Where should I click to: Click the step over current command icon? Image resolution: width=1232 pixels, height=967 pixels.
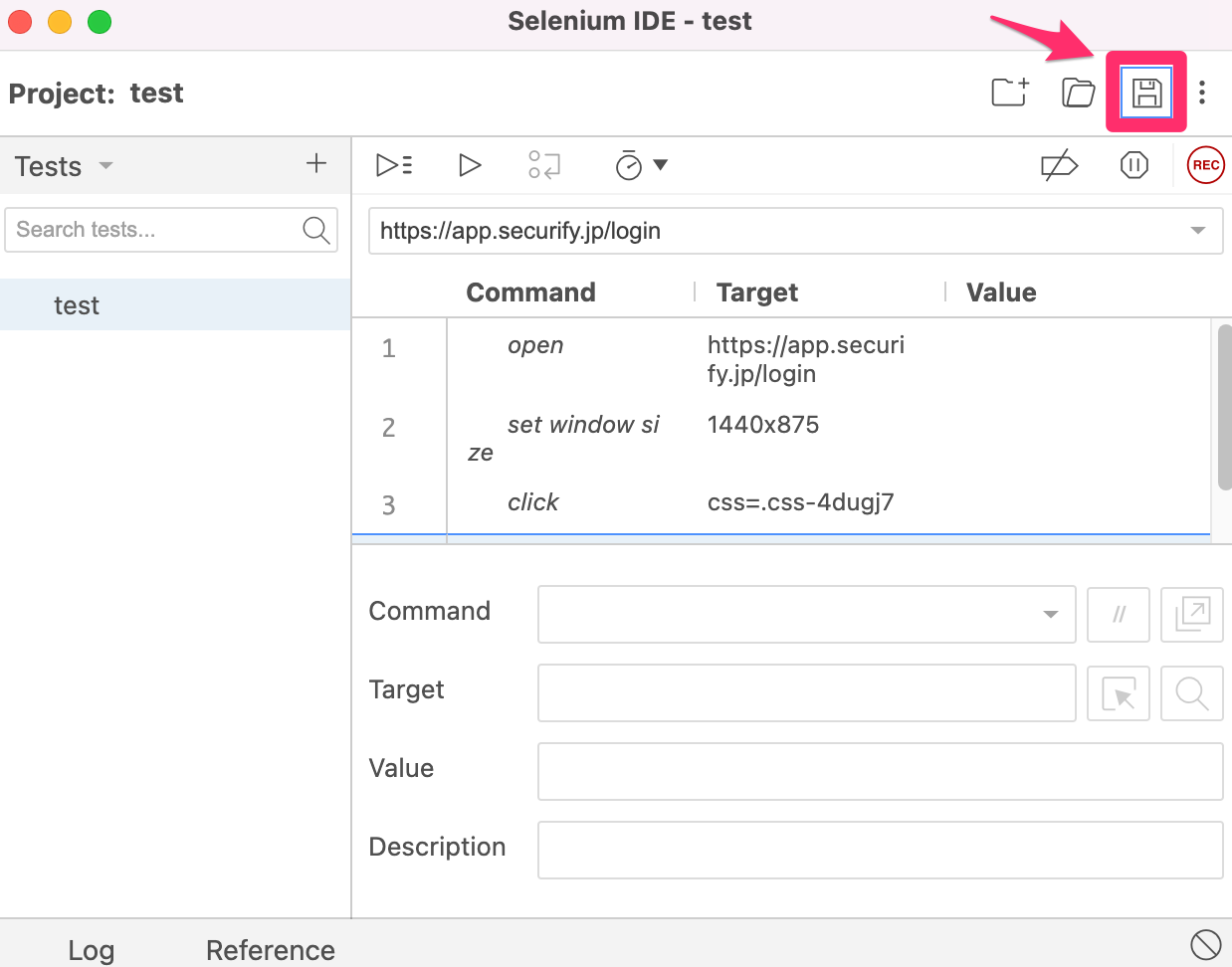544,164
